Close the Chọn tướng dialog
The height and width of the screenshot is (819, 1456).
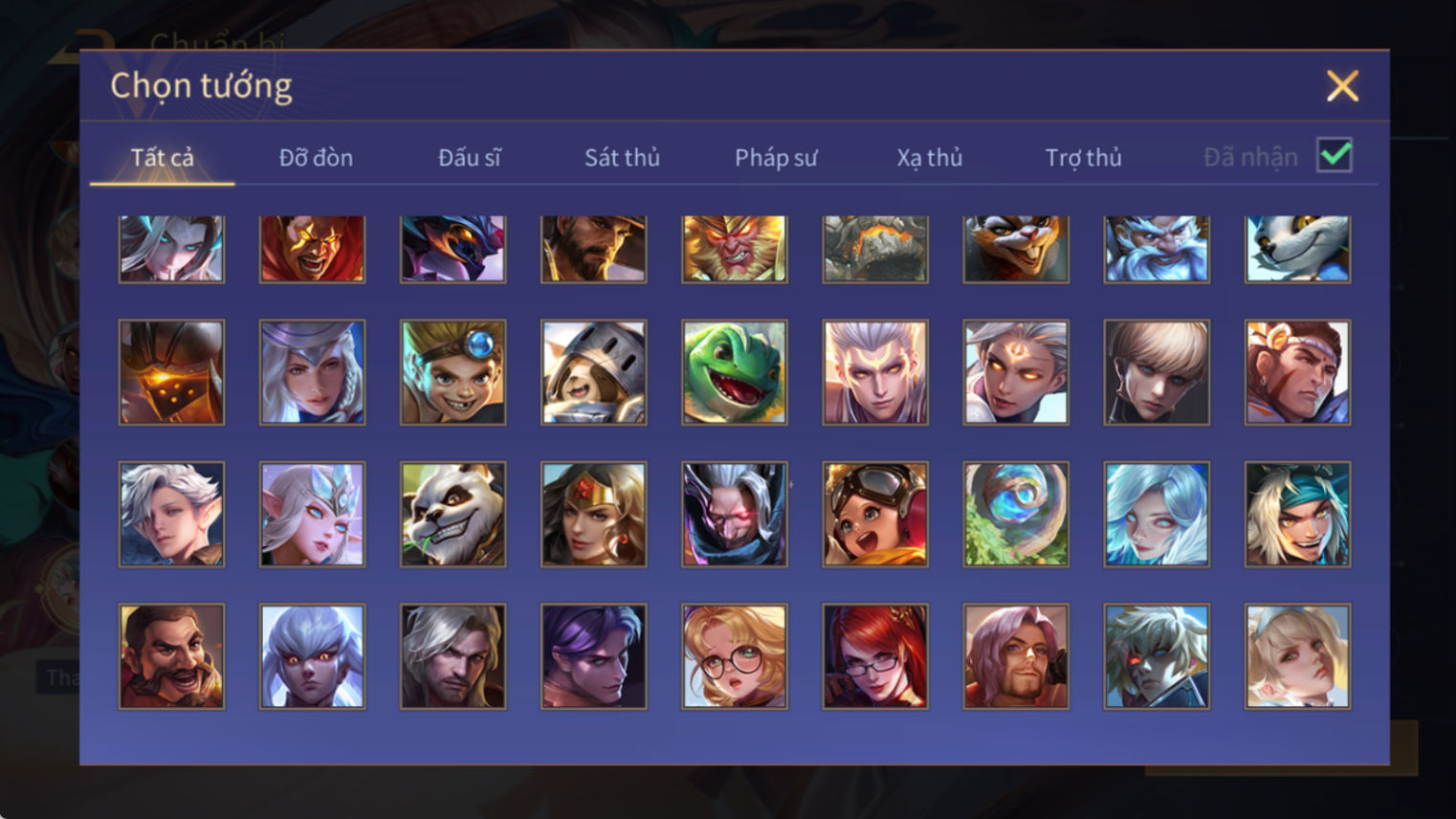point(1342,86)
